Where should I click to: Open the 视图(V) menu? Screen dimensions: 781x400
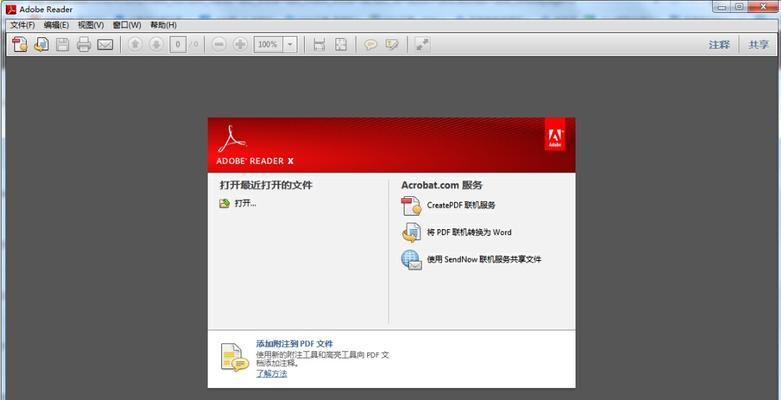click(91, 25)
